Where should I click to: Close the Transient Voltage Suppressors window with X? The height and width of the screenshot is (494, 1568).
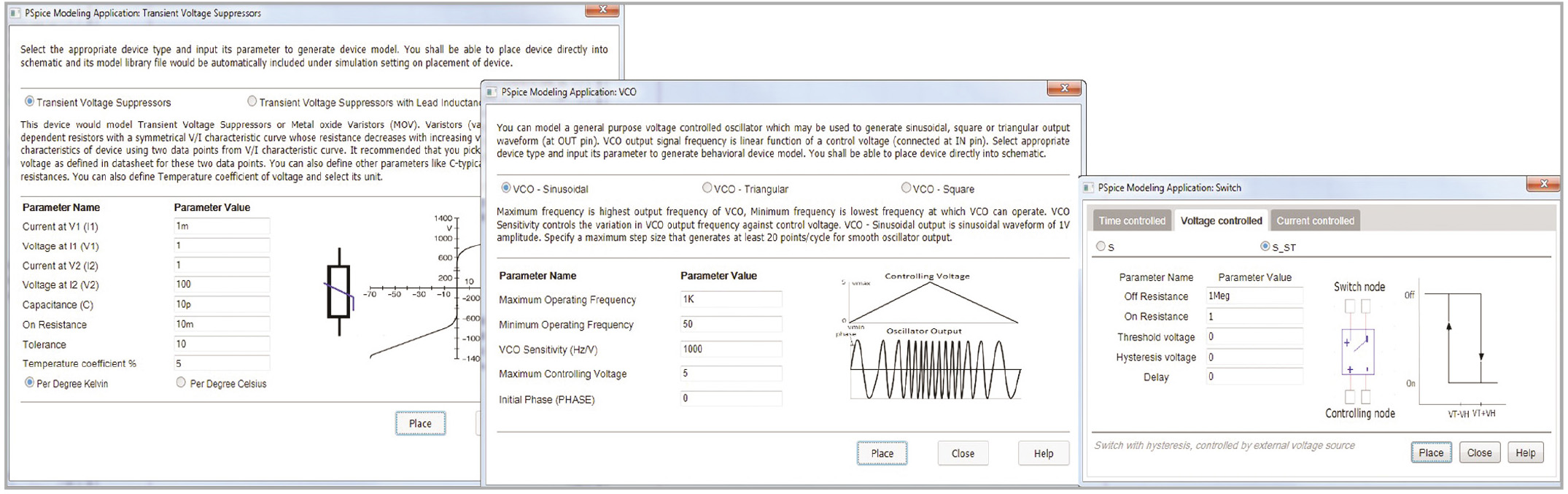click(x=602, y=10)
